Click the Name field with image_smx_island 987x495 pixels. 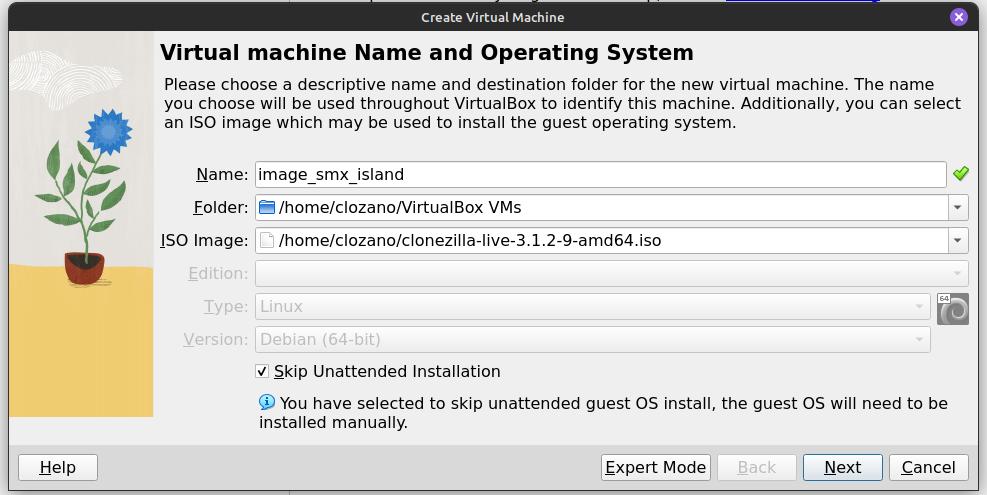click(x=601, y=174)
